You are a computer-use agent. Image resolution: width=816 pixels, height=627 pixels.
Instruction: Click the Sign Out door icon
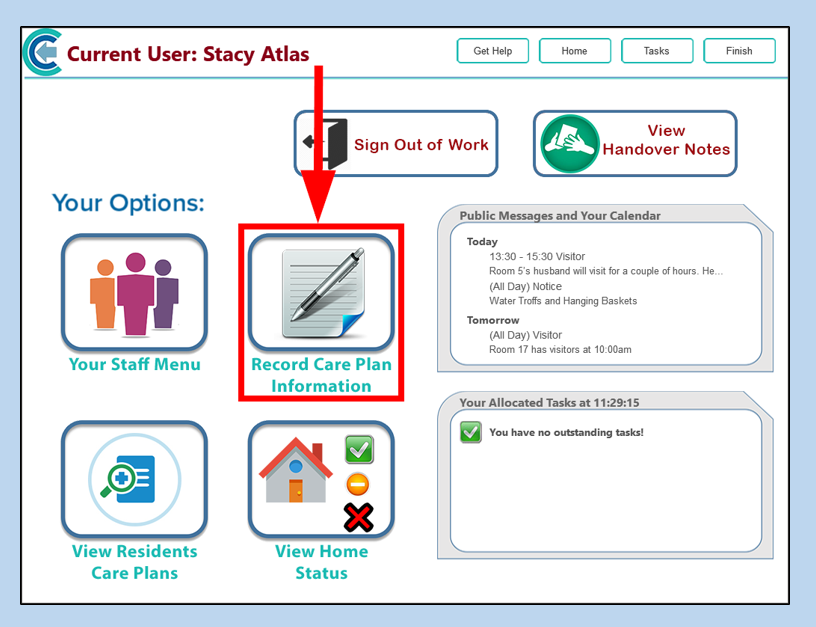tap(326, 144)
